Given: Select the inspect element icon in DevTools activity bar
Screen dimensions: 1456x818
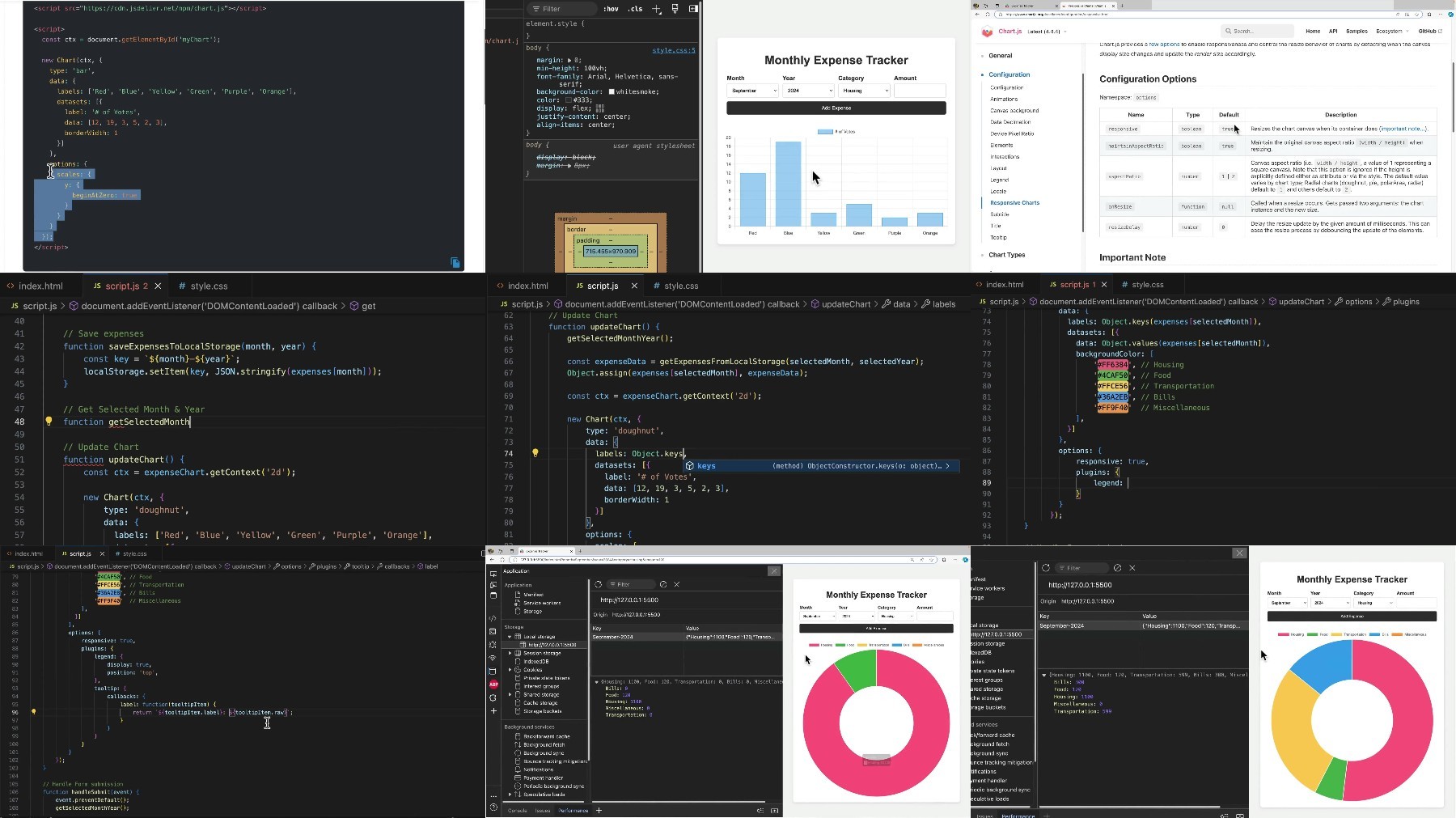Looking at the screenshot, I should (x=493, y=574).
